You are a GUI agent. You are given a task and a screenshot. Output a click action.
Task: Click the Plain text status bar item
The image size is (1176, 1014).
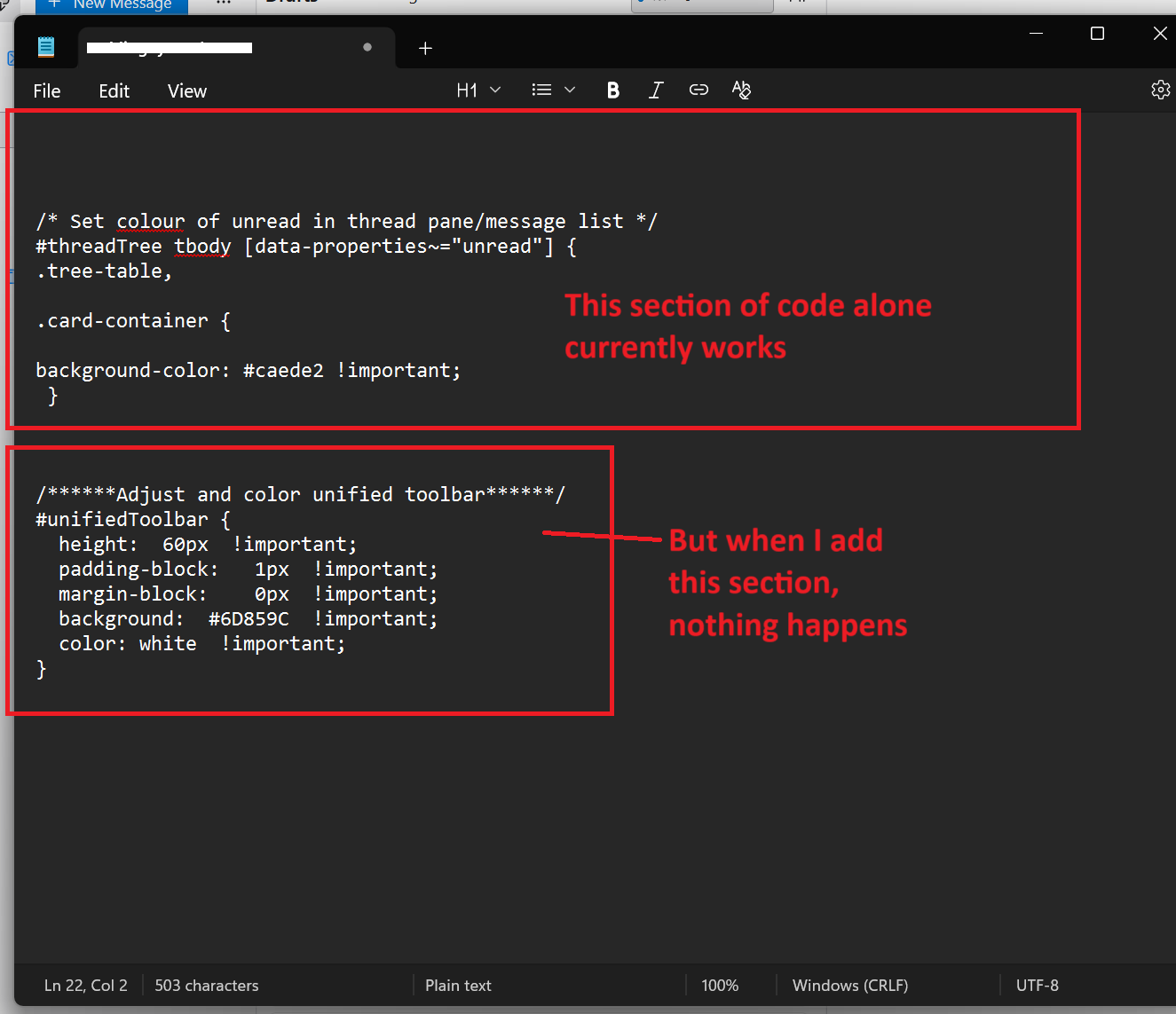coord(458,986)
